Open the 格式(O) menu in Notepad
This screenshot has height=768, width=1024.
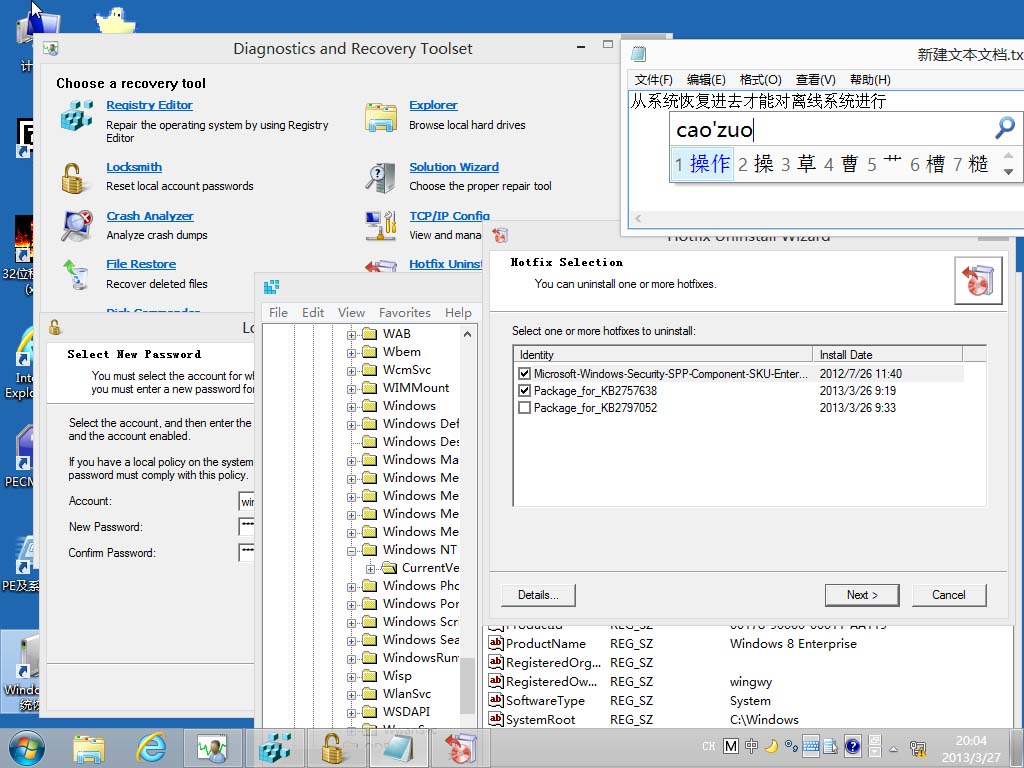[760, 80]
